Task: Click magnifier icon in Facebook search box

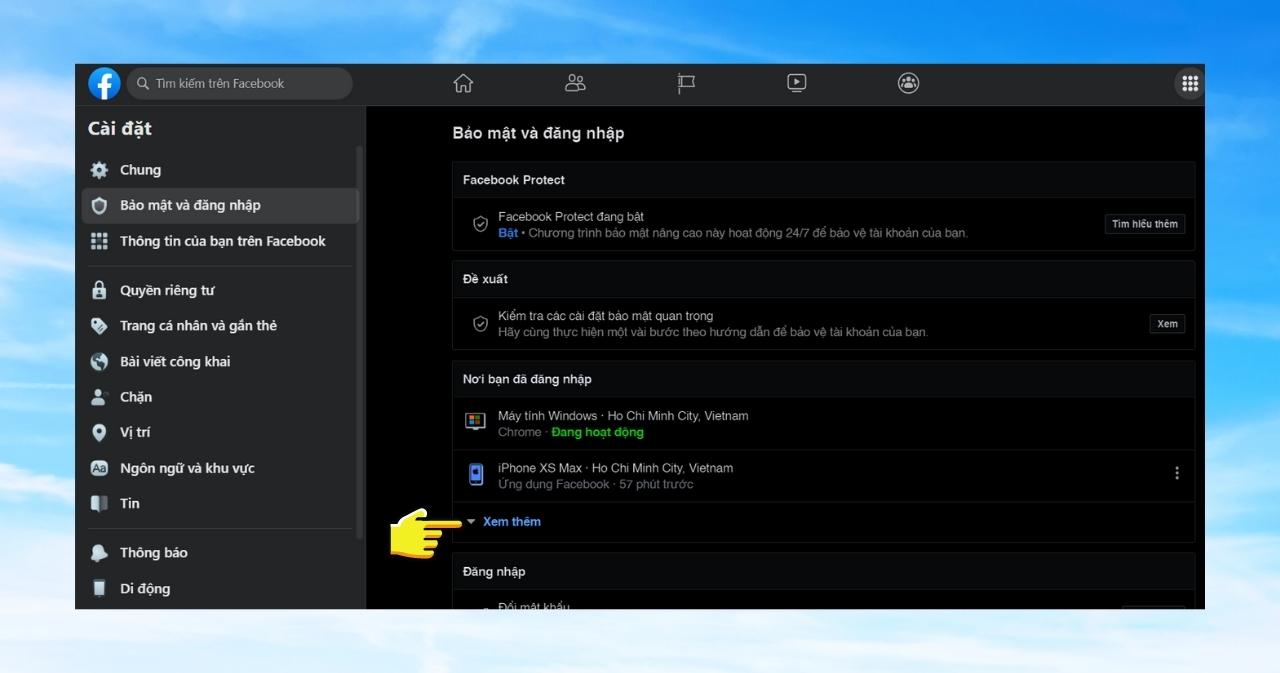Action: point(143,84)
